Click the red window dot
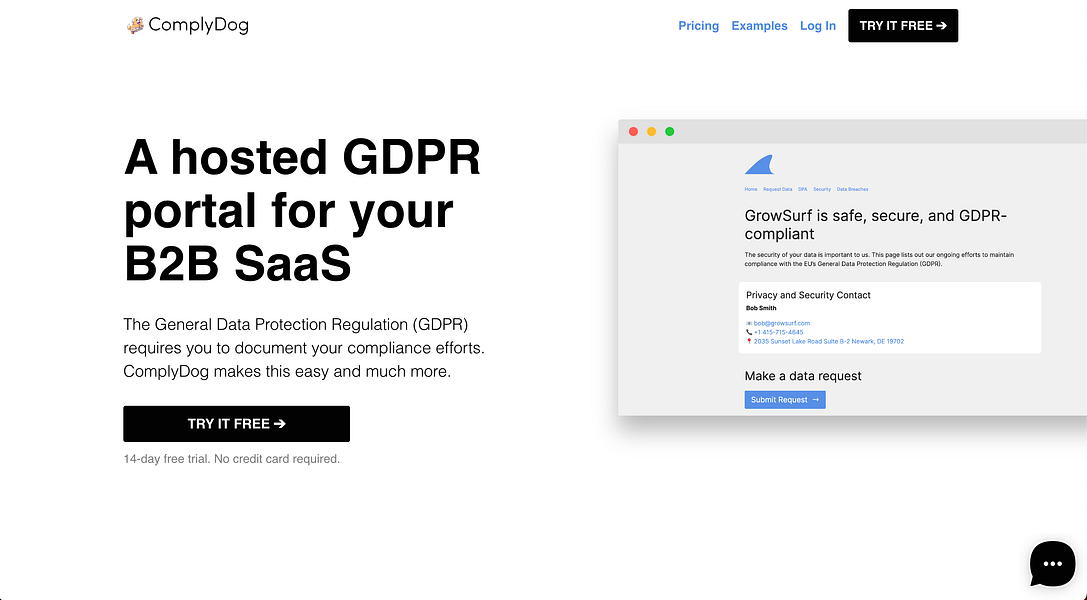 click(x=633, y=131)
